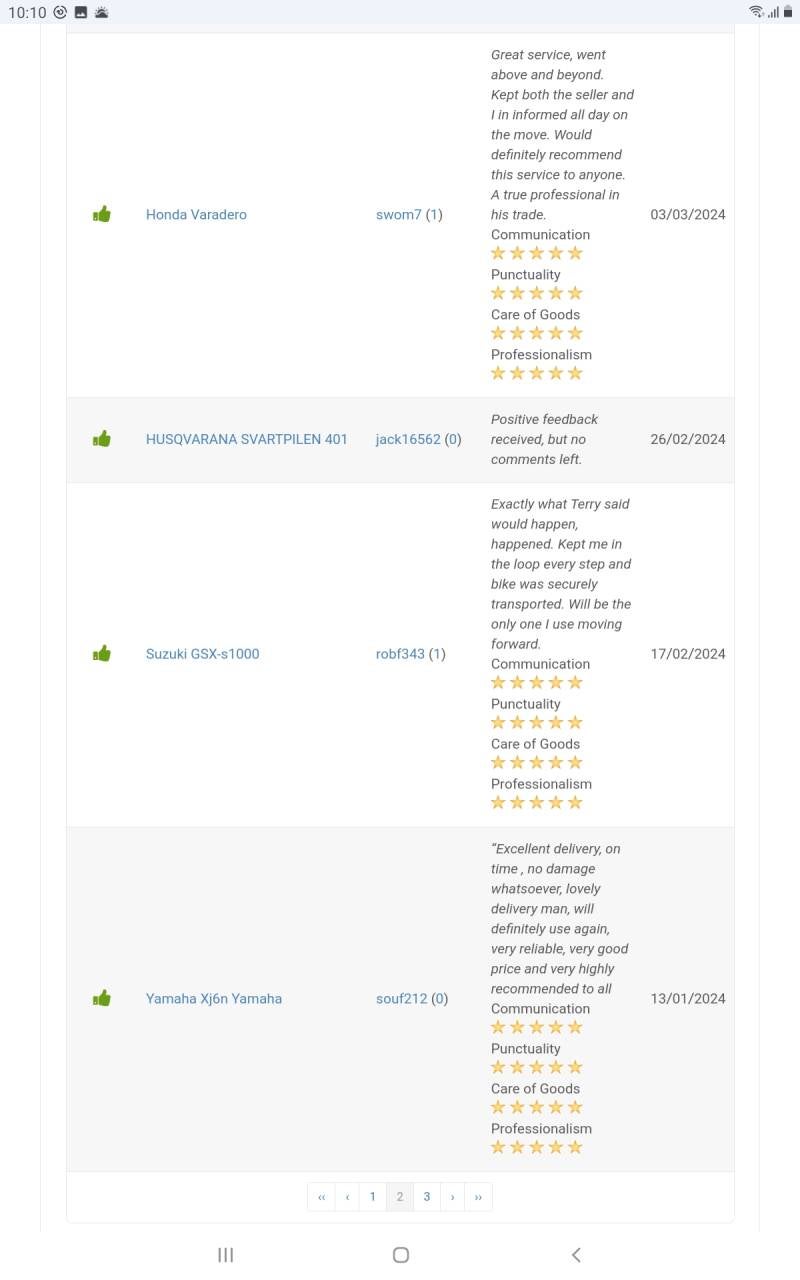Image resolution: width=800 pixels, height=1280 pixels.
Task: Open Yamaha Xj6n Yamaha listing
Action: coord(214,998)
